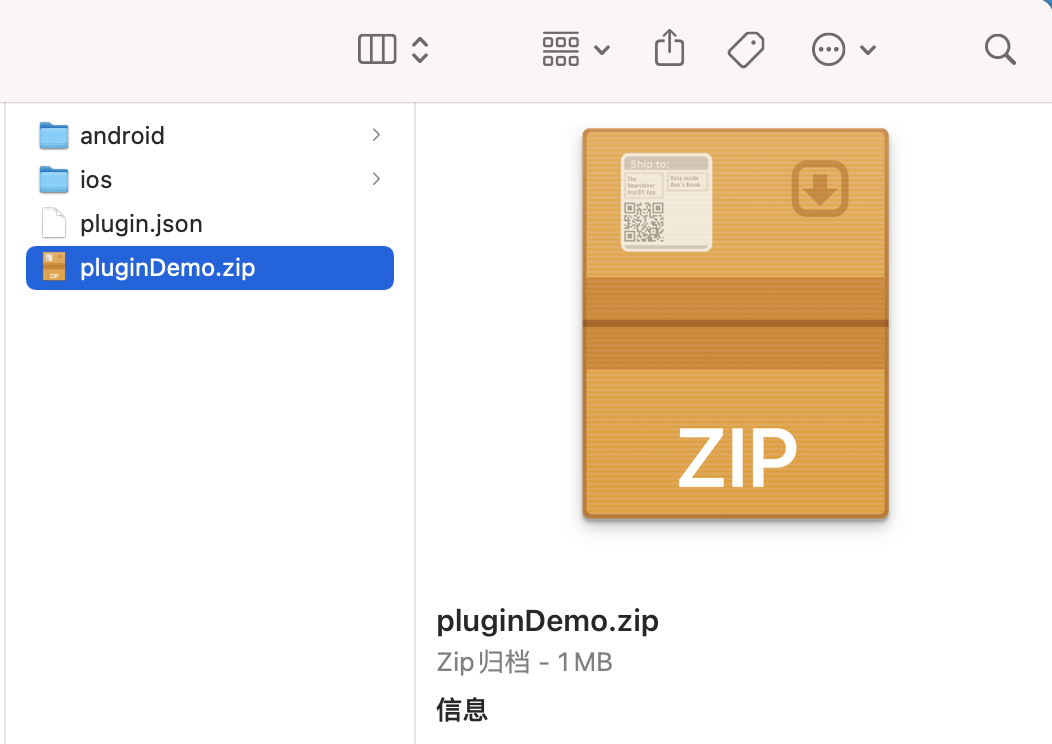The width and height of the screenshot is (1052, 744).
Task: Open Search with the magnifier icon
Action: 1000,50
